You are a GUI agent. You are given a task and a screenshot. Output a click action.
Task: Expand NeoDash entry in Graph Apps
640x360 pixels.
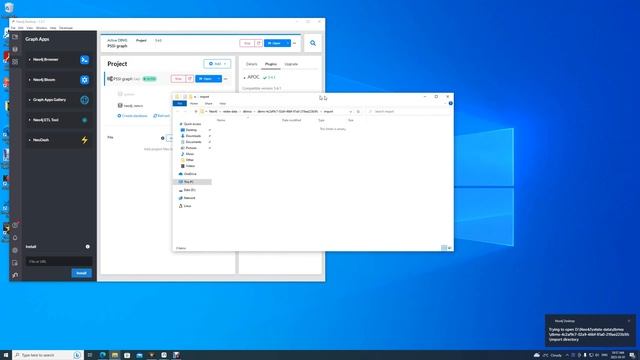point(29,140)
